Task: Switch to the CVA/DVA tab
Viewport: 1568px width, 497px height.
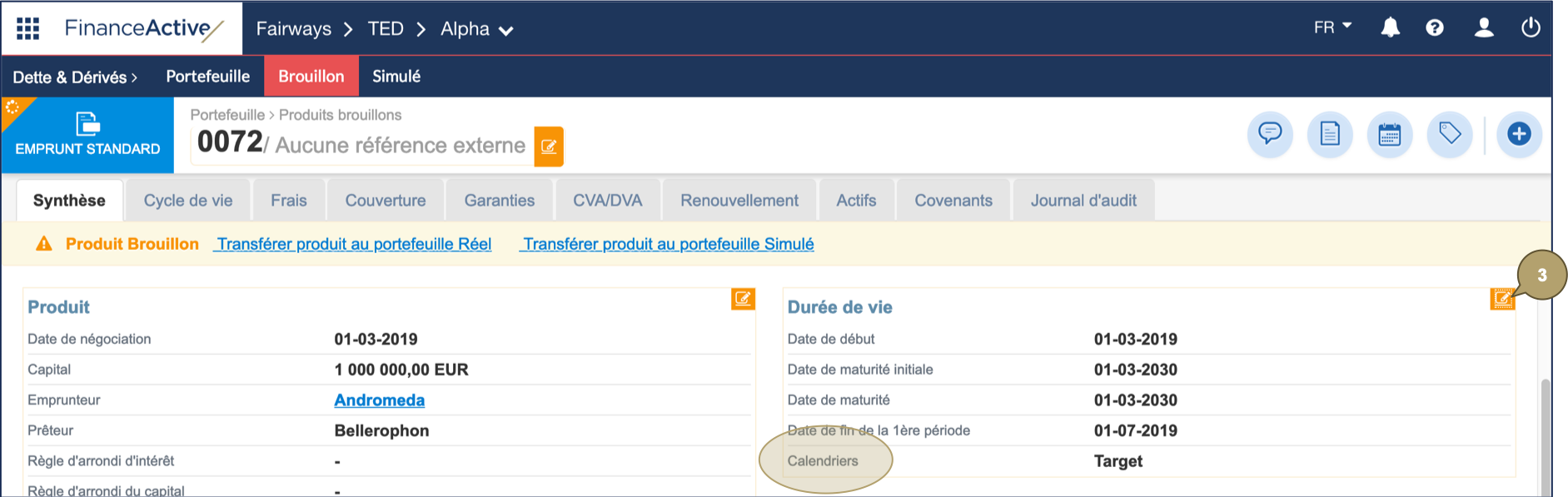Action: pyautogui.click(x=608, y=201)
